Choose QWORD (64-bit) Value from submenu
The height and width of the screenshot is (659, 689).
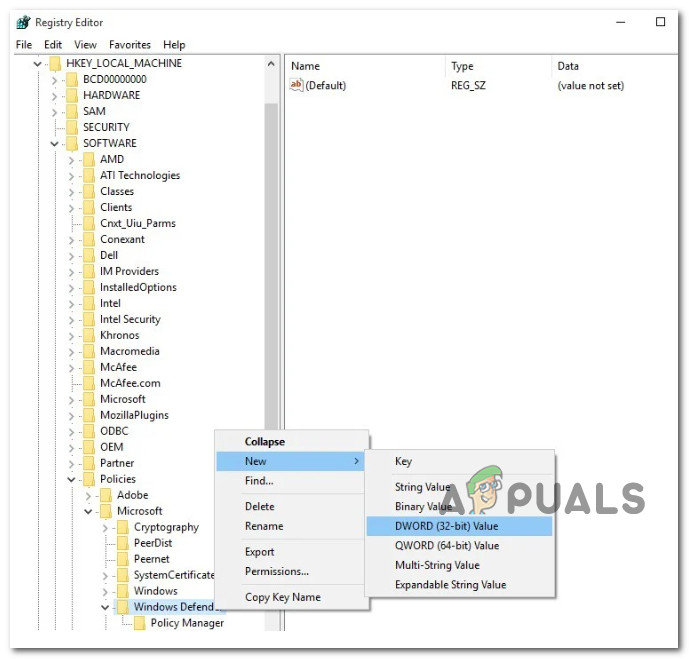click(x=459, y=546)
